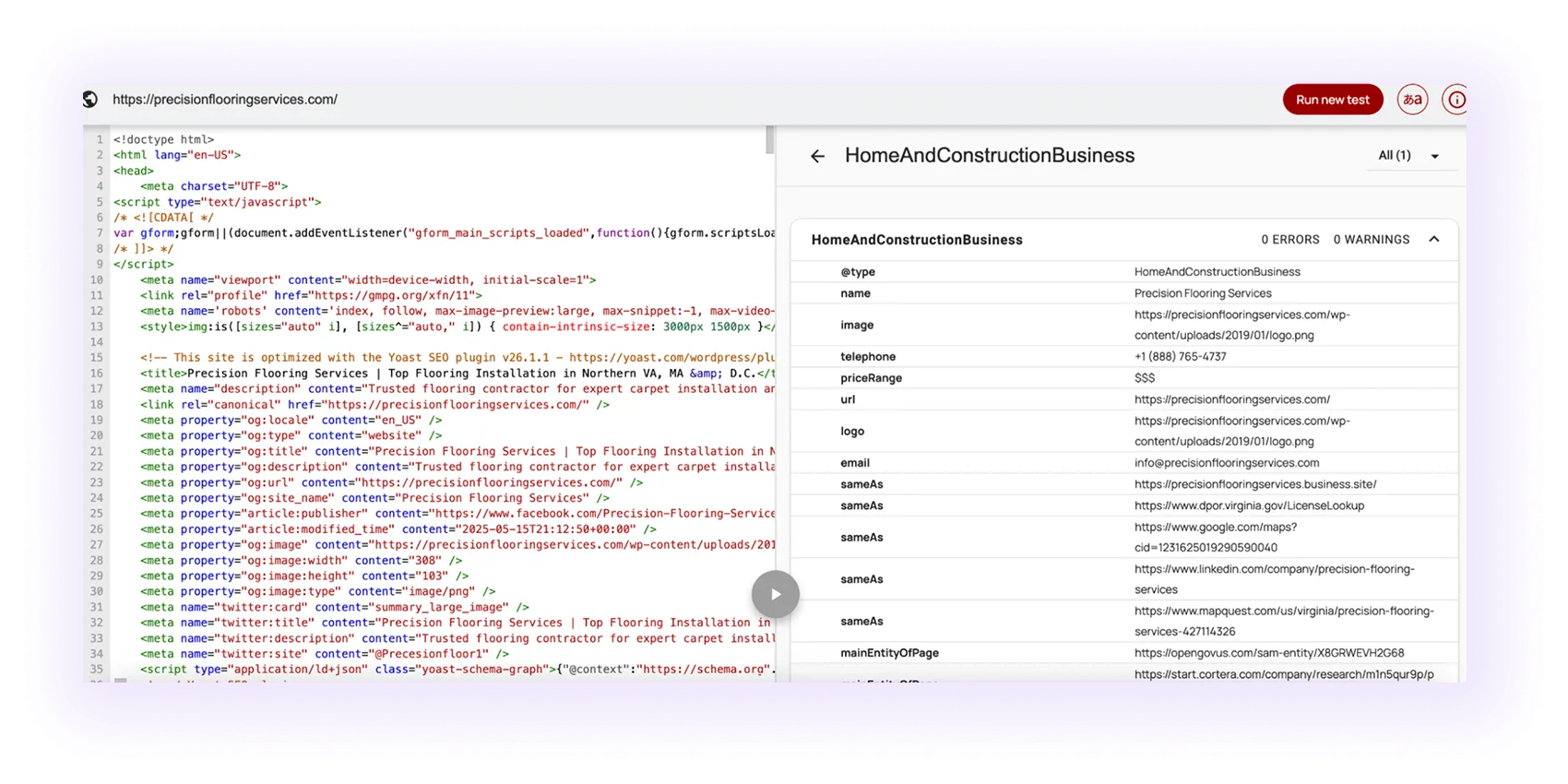Click the mainEntityOfPage opengovus.com URL
This screenshot has width=1568, height=784.
coord(1269,653)
